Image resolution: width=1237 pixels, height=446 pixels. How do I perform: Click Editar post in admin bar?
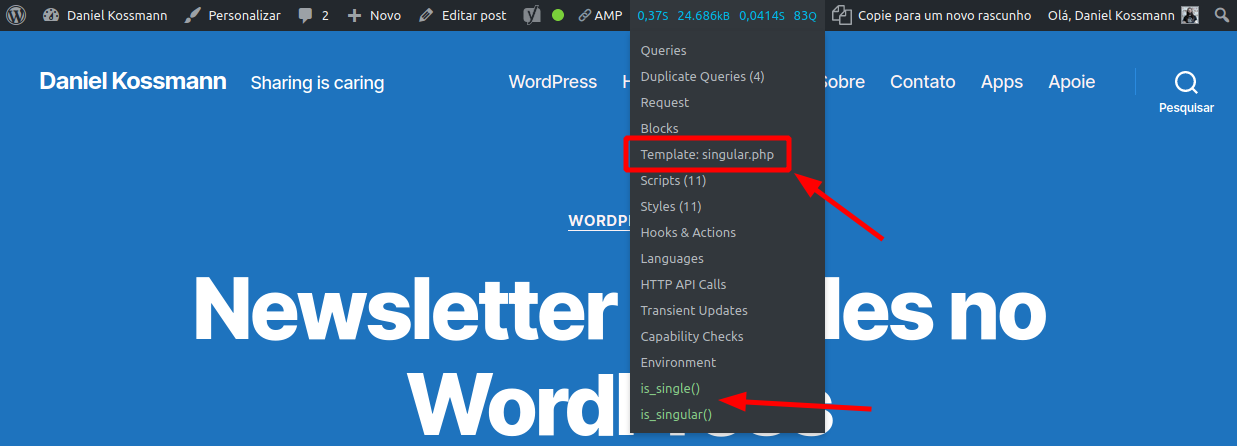pyautogui.click(x=463, y=16)
